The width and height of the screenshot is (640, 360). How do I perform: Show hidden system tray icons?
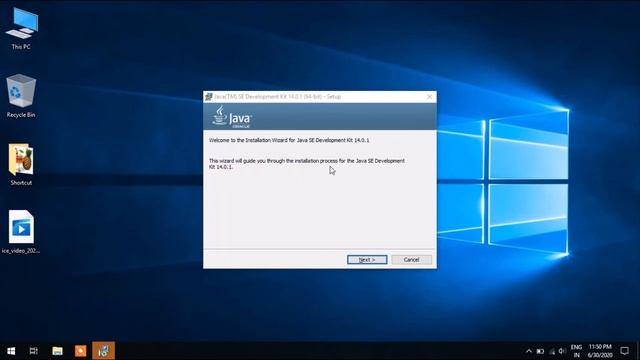tap(529, 351)
